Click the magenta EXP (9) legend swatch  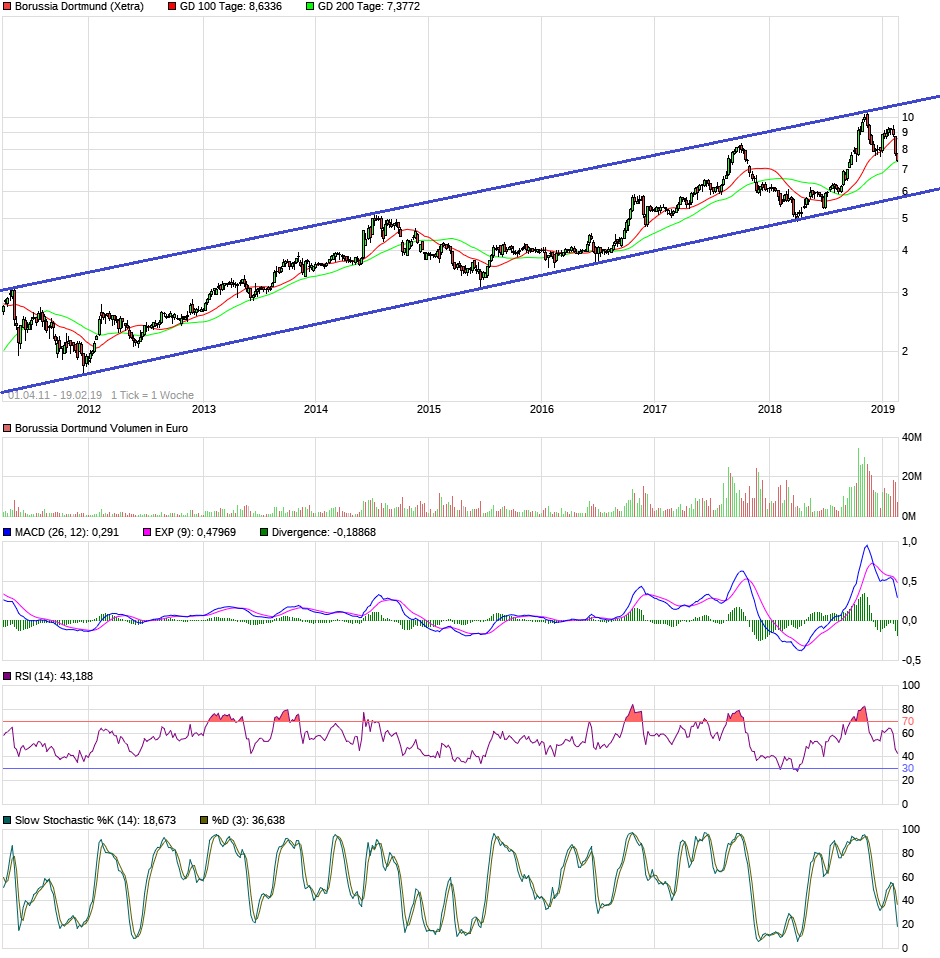147,532
